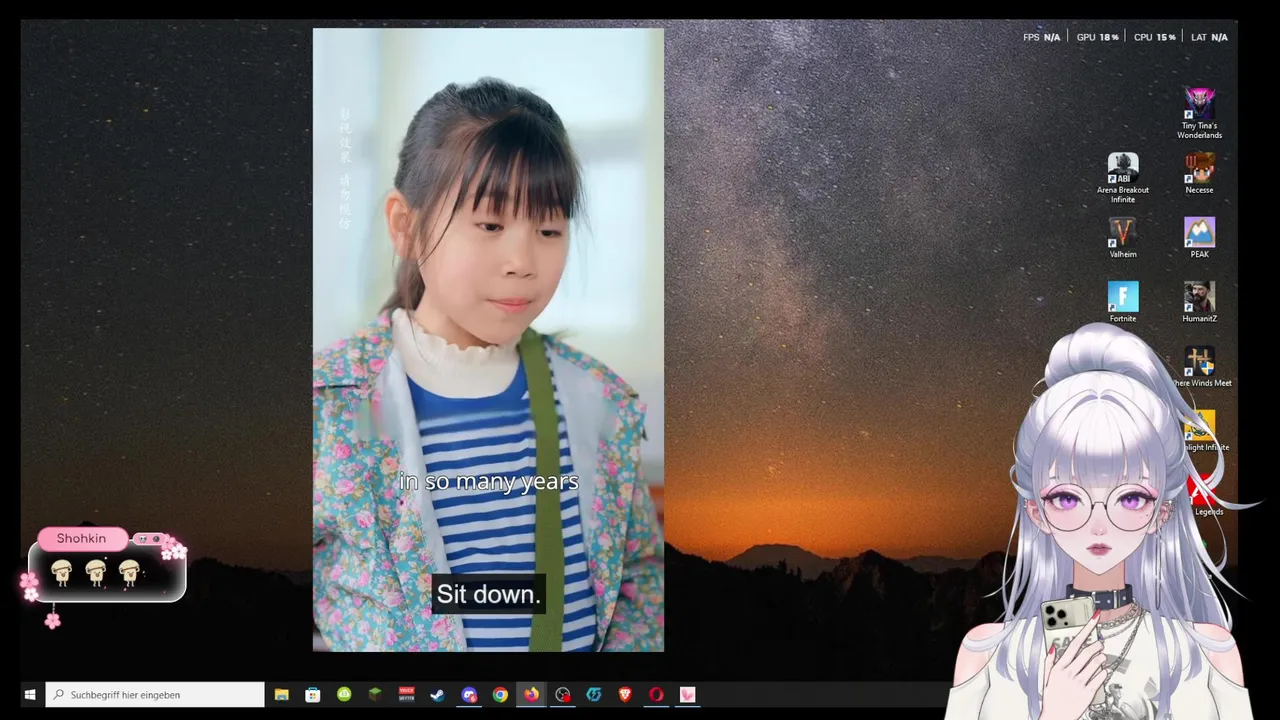
Task: Click the LAT N/A overlay readout
Action: pyautogui.click(x=1209, y=37)
